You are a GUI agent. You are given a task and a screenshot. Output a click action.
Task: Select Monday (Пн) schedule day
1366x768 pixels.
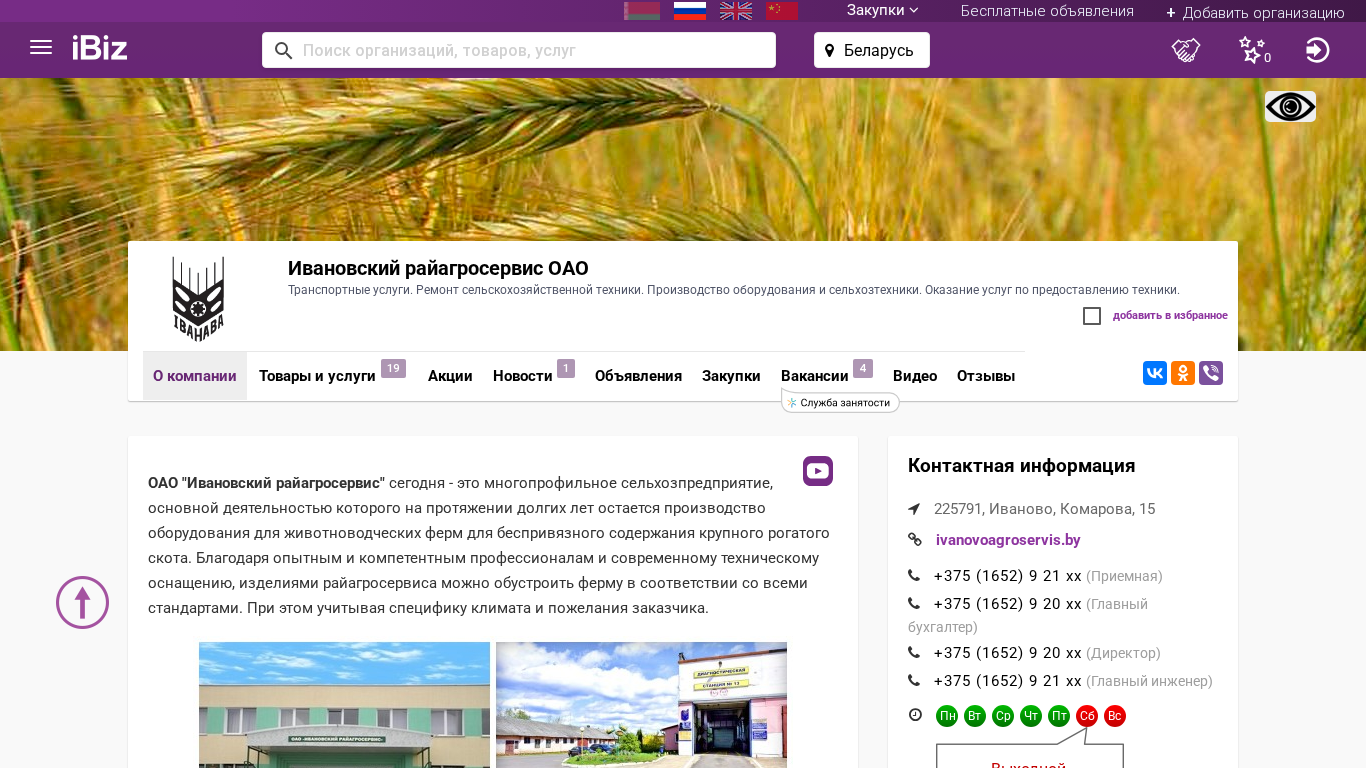[x=947, y=716]
